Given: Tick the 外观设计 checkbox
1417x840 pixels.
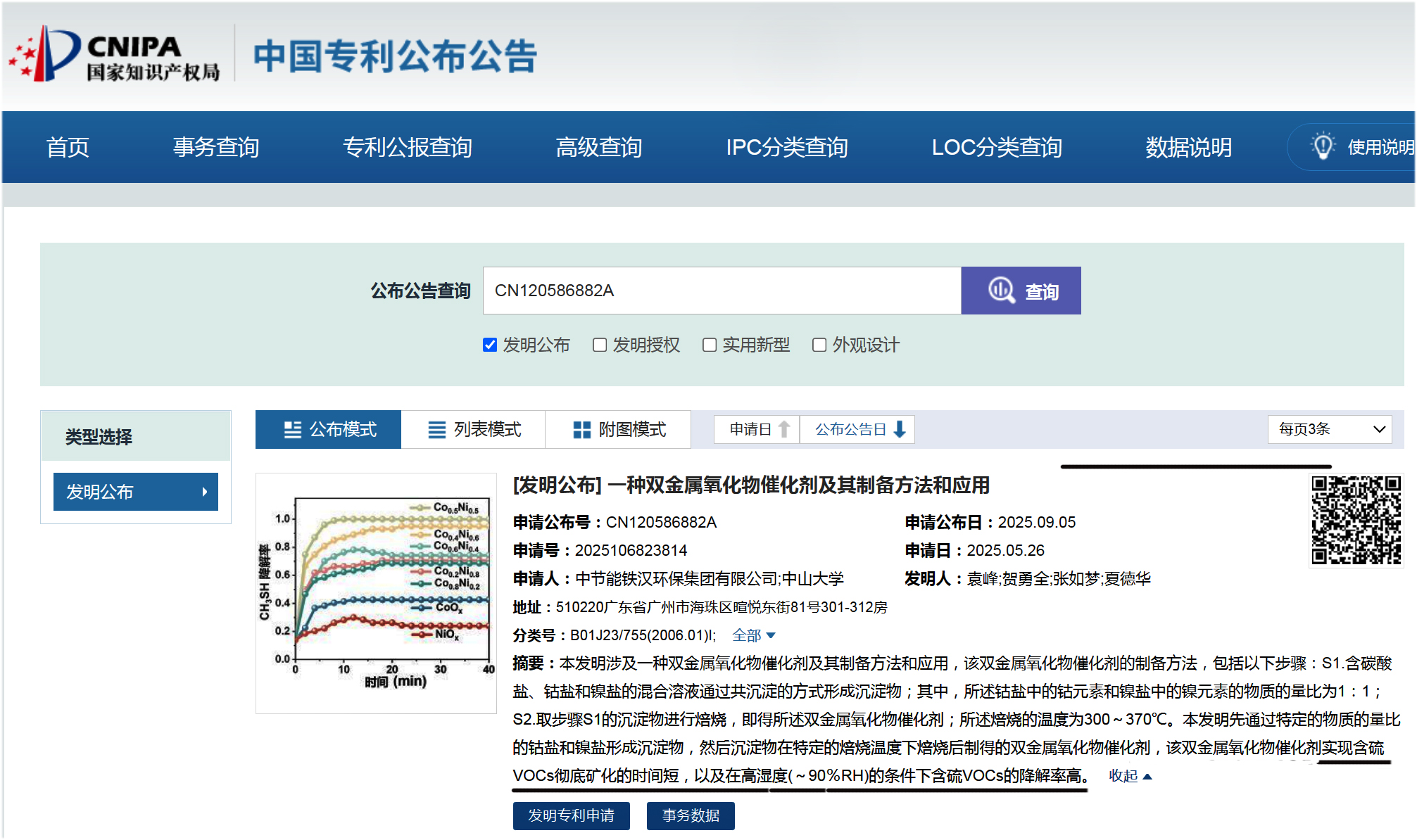Looking at the screenshot, I should [x=819, y=345].
